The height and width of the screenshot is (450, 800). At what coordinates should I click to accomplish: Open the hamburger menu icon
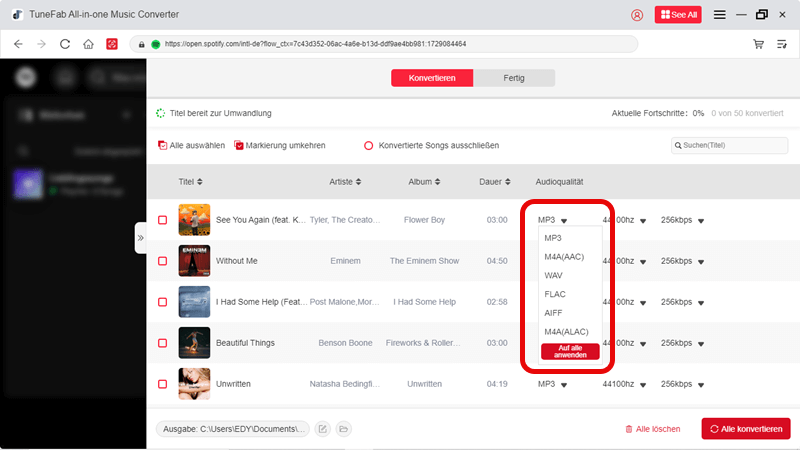coord(719,15)
